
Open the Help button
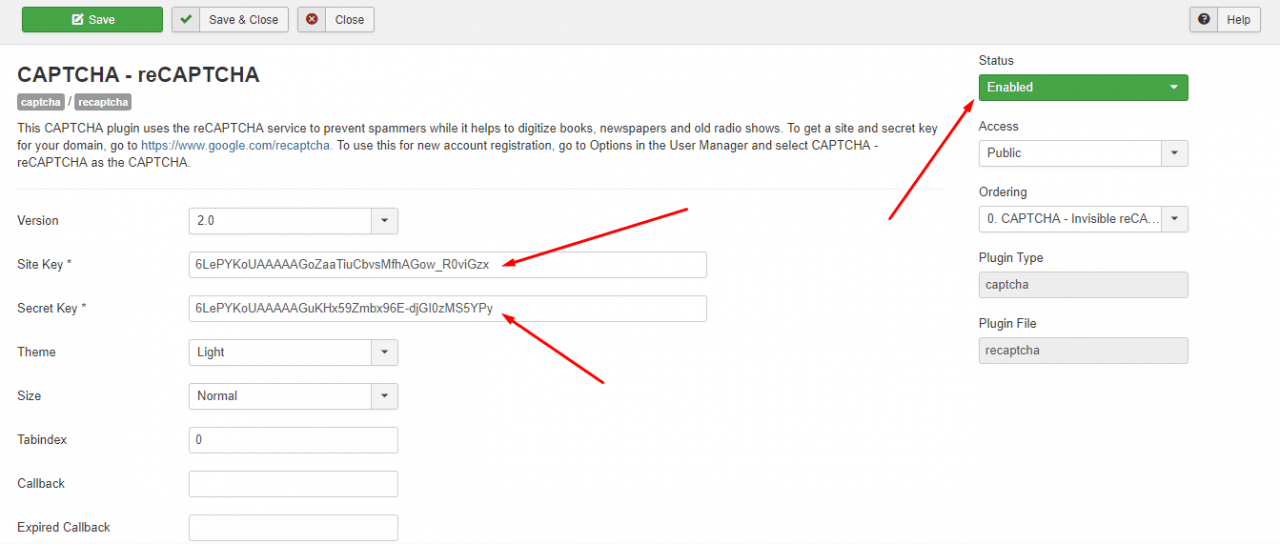[x=1224, y=19]
